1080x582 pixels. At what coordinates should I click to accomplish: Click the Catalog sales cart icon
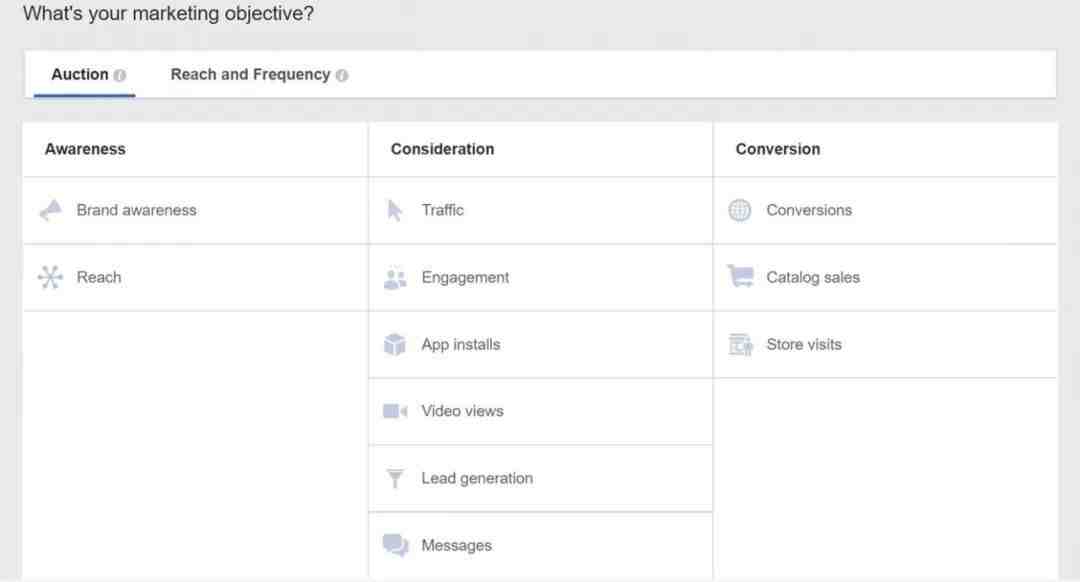740,278
